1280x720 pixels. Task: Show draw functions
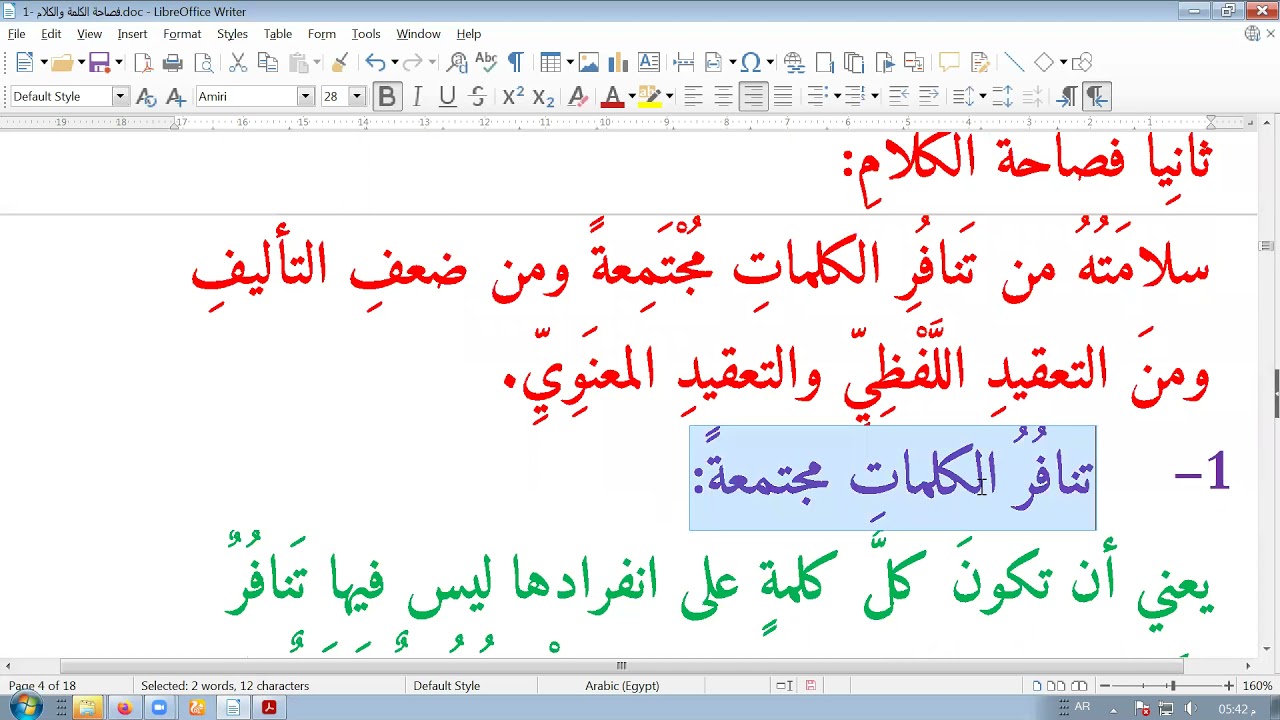[1082, 63]
